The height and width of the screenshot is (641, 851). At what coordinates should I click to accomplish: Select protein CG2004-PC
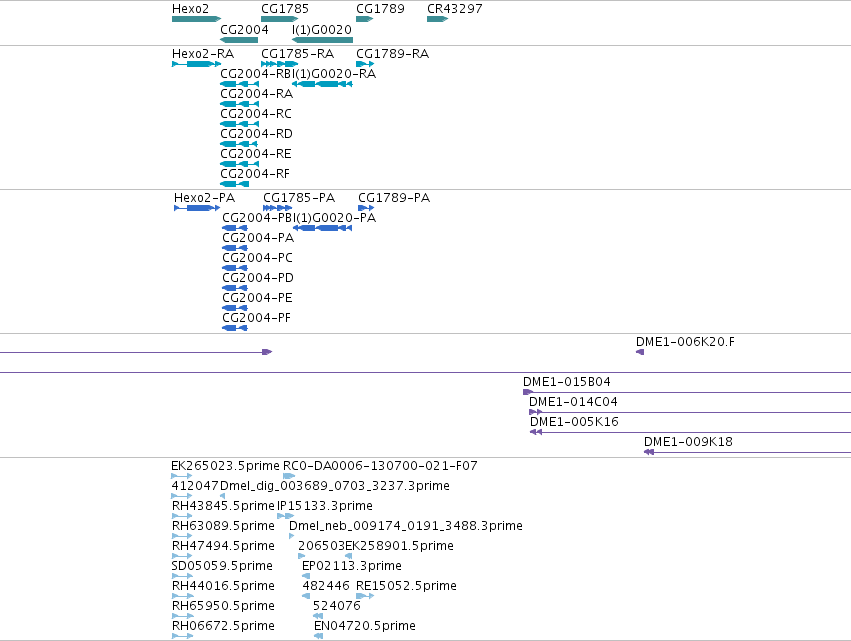(235, 268)
